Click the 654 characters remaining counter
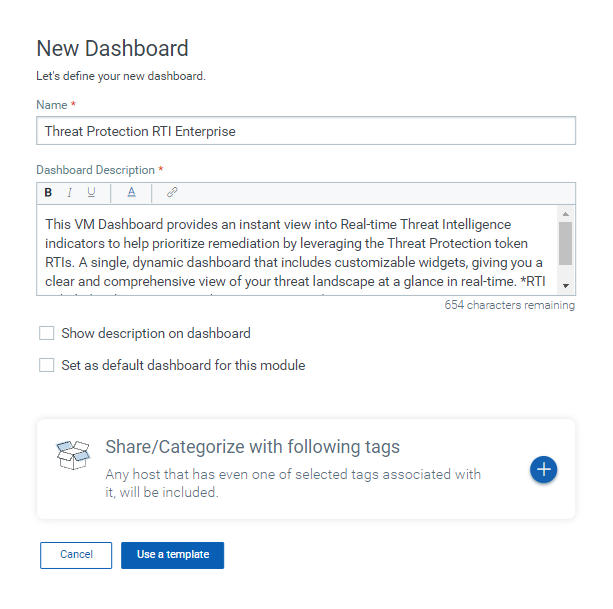 [509, 305]
